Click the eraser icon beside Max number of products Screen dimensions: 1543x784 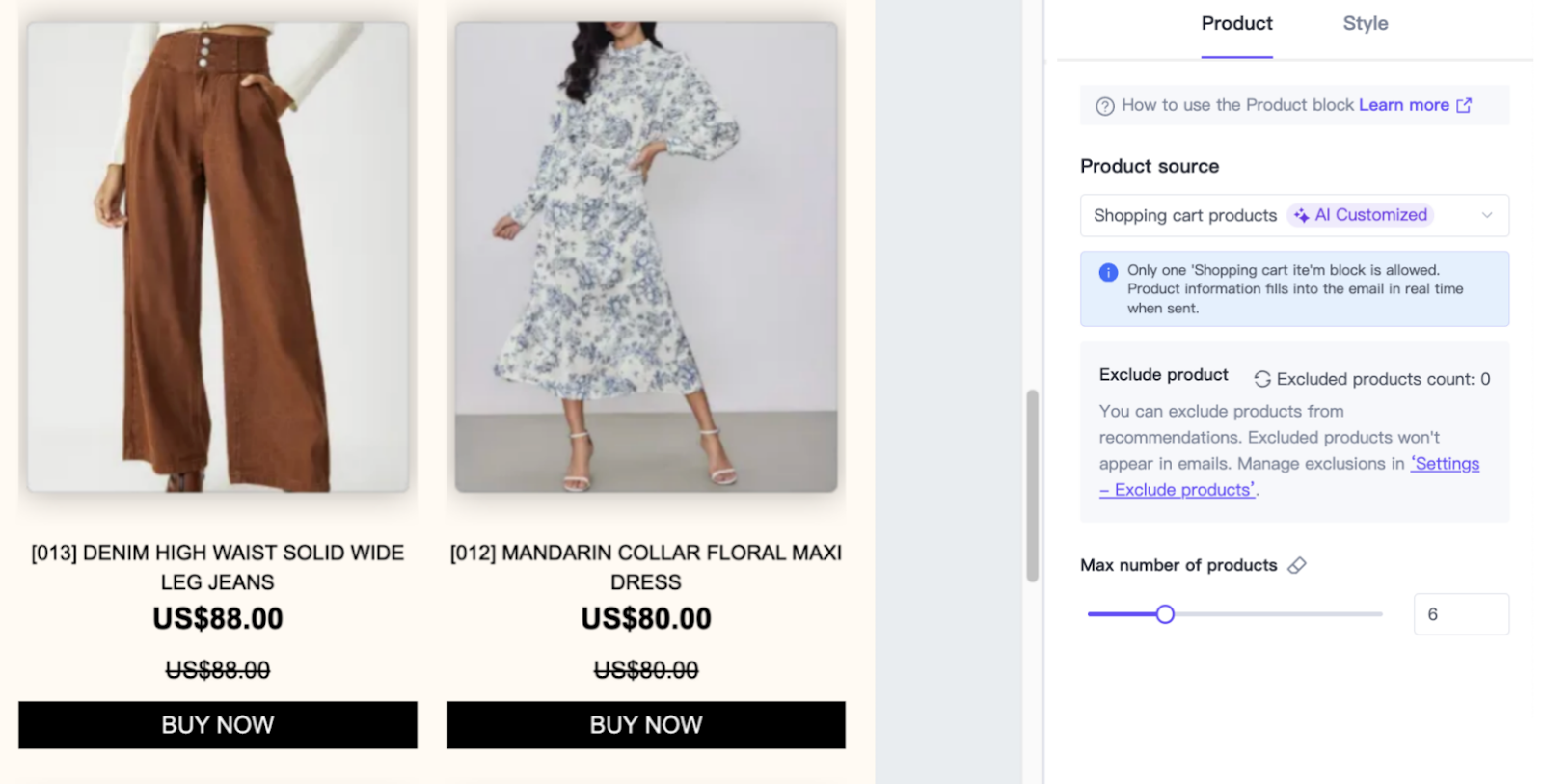[1297, 565]
